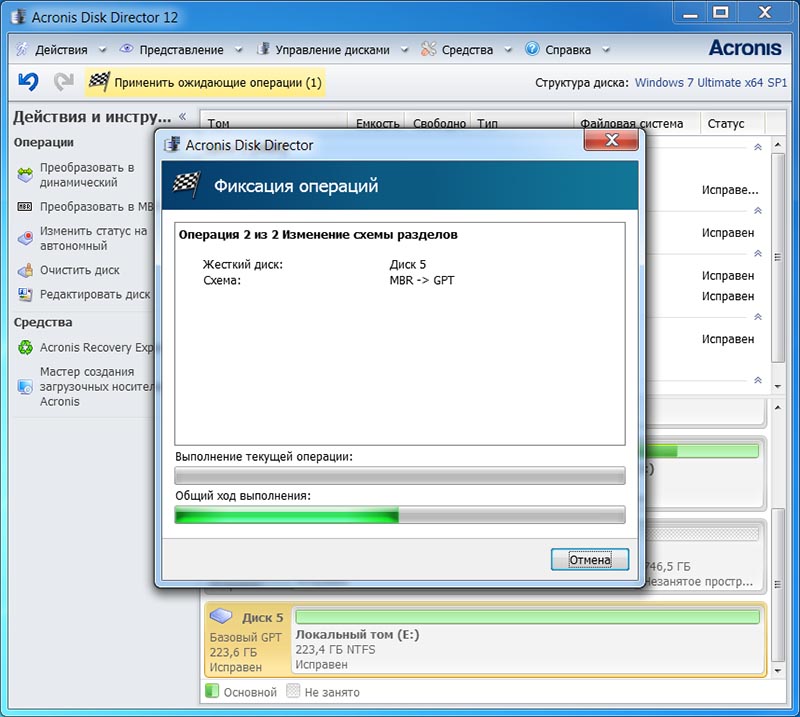Image resolution: width=800 pixels, height=717 pixels.
Task: Click the dialog title bar app icon
Action: click(x=172, y=144)
